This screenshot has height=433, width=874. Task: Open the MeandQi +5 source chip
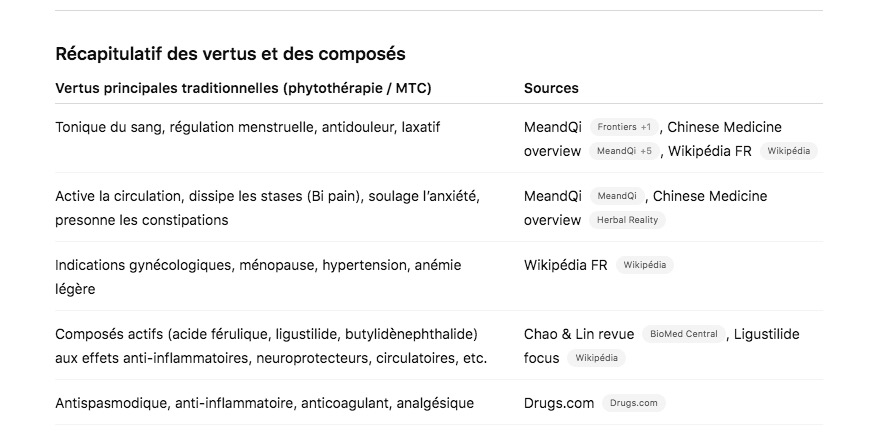[x=624, y=151]
